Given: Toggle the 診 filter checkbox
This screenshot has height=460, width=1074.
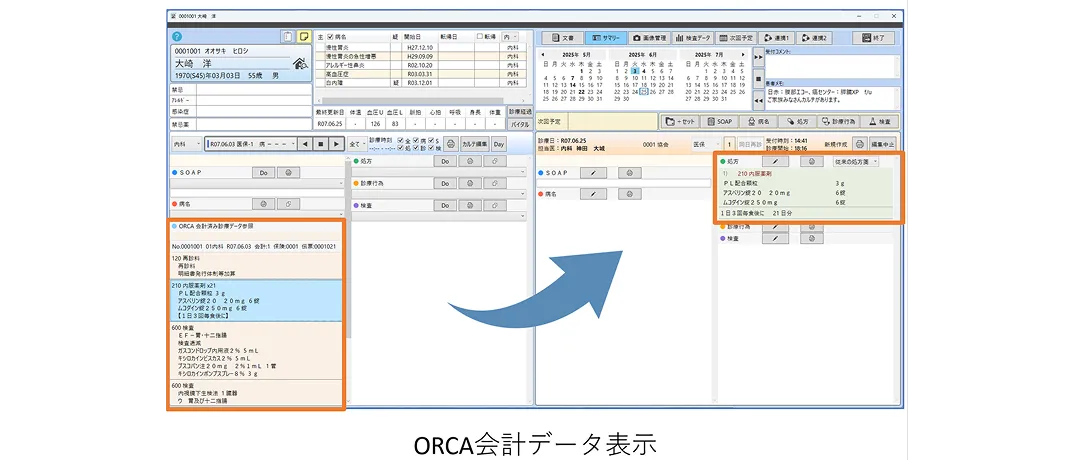Looking at the screenshot, I should click(x=418, y=148).
